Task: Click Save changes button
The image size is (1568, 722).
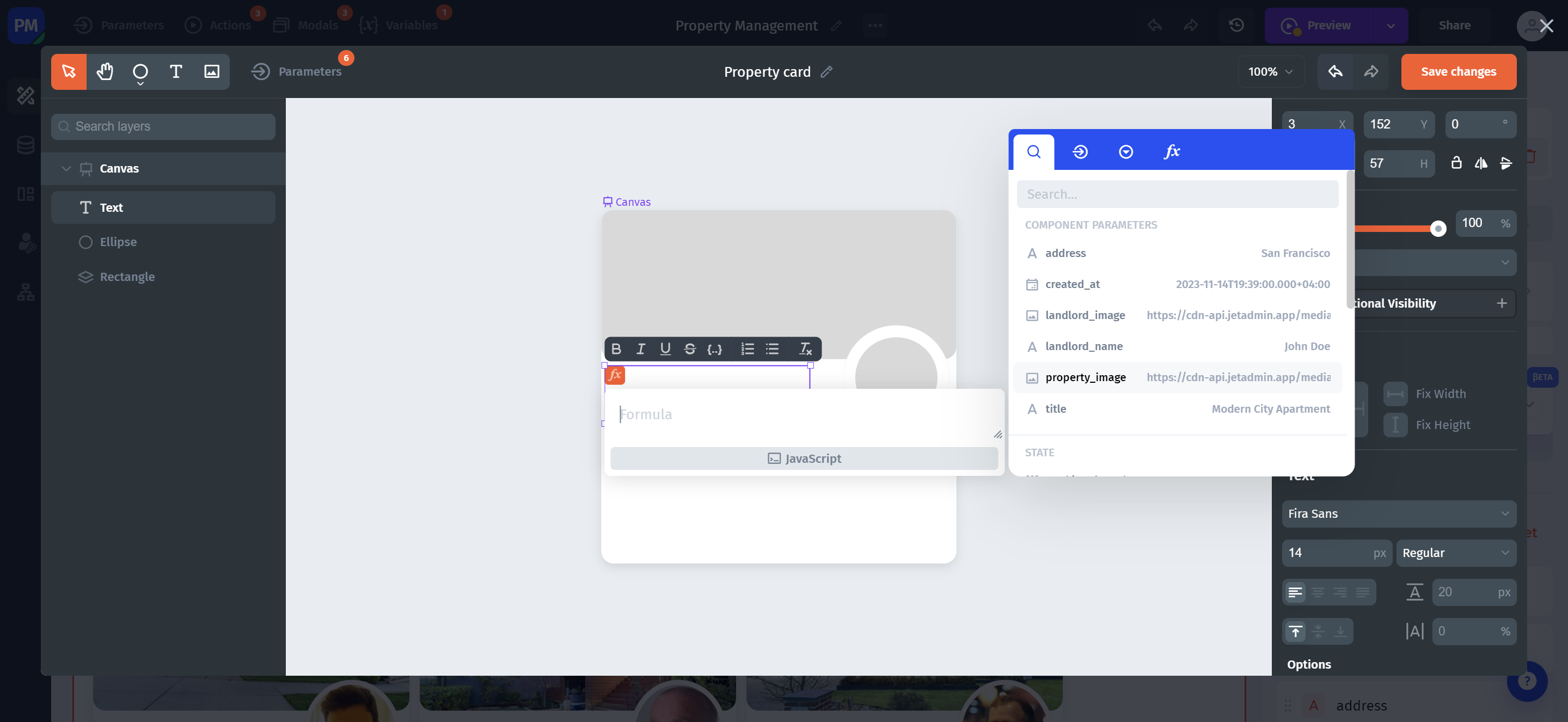Action: pyautogui.click(x=1459, y=71)
